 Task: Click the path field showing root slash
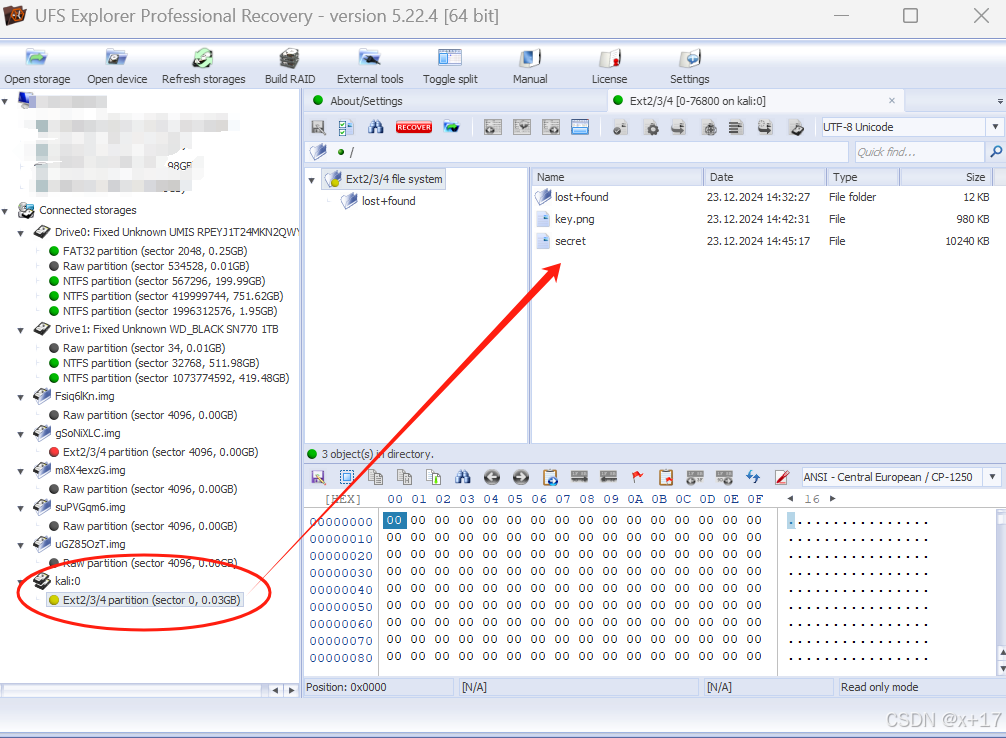(x=576, y=152)
